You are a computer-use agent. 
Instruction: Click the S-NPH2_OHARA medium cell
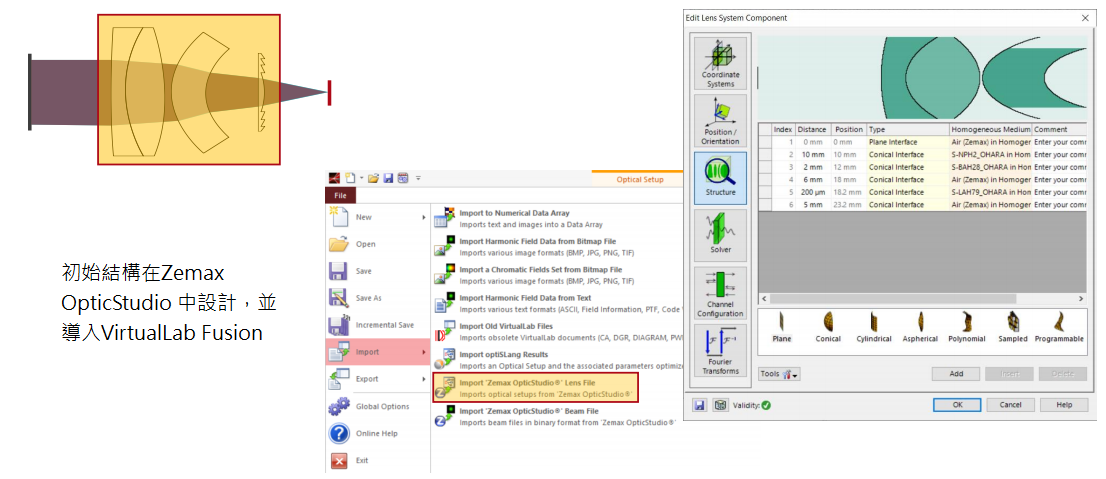click(x=990, y=154)
